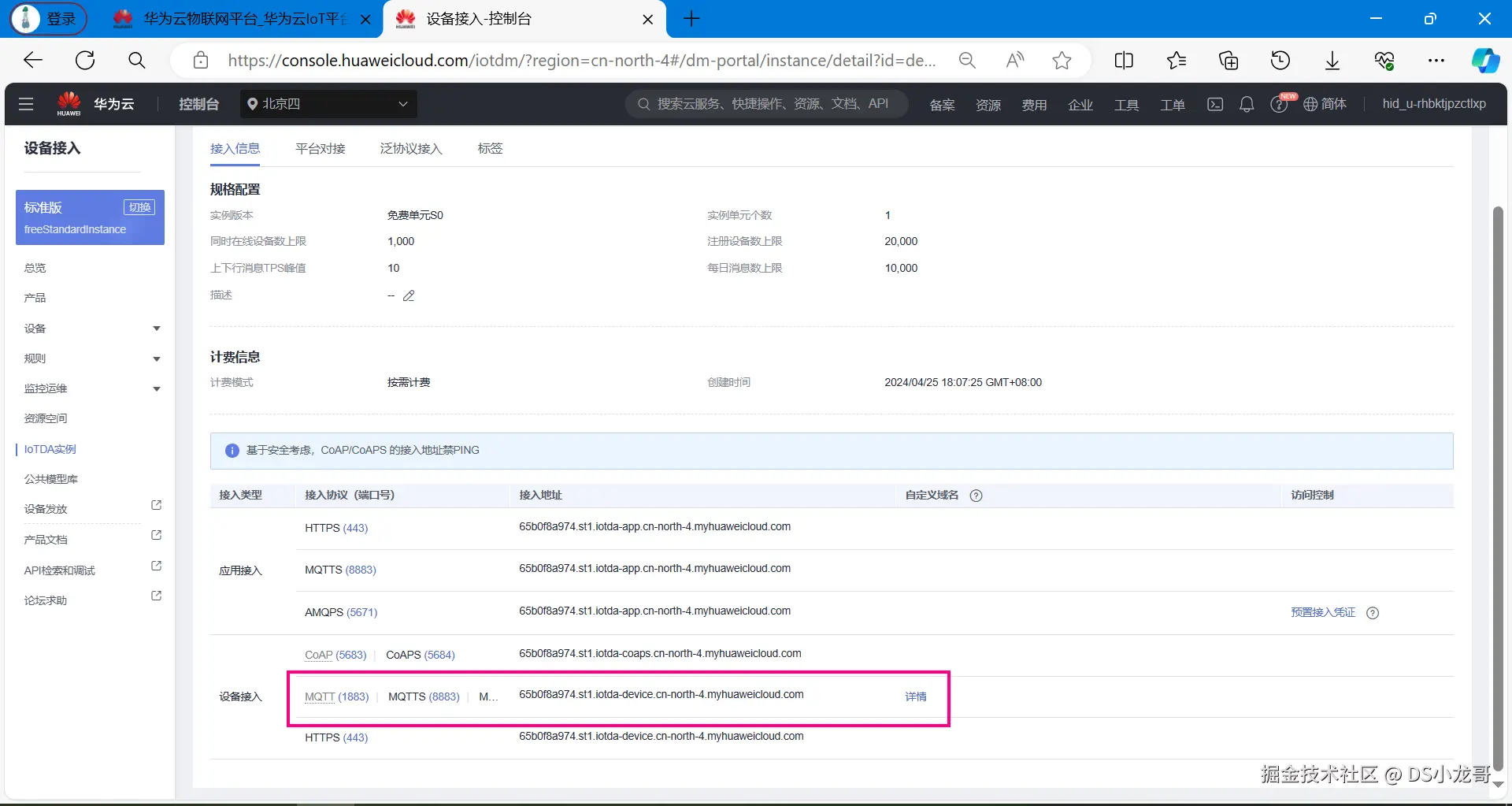
Task: Expand the 规则 sidebar menu
Action: coord(91,358)
